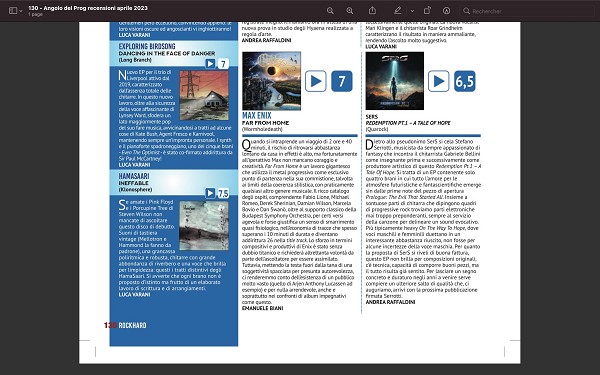Open the sidebar view options chevron
Viewport: 600px width, 375px height.
click(x=21, y=11)
